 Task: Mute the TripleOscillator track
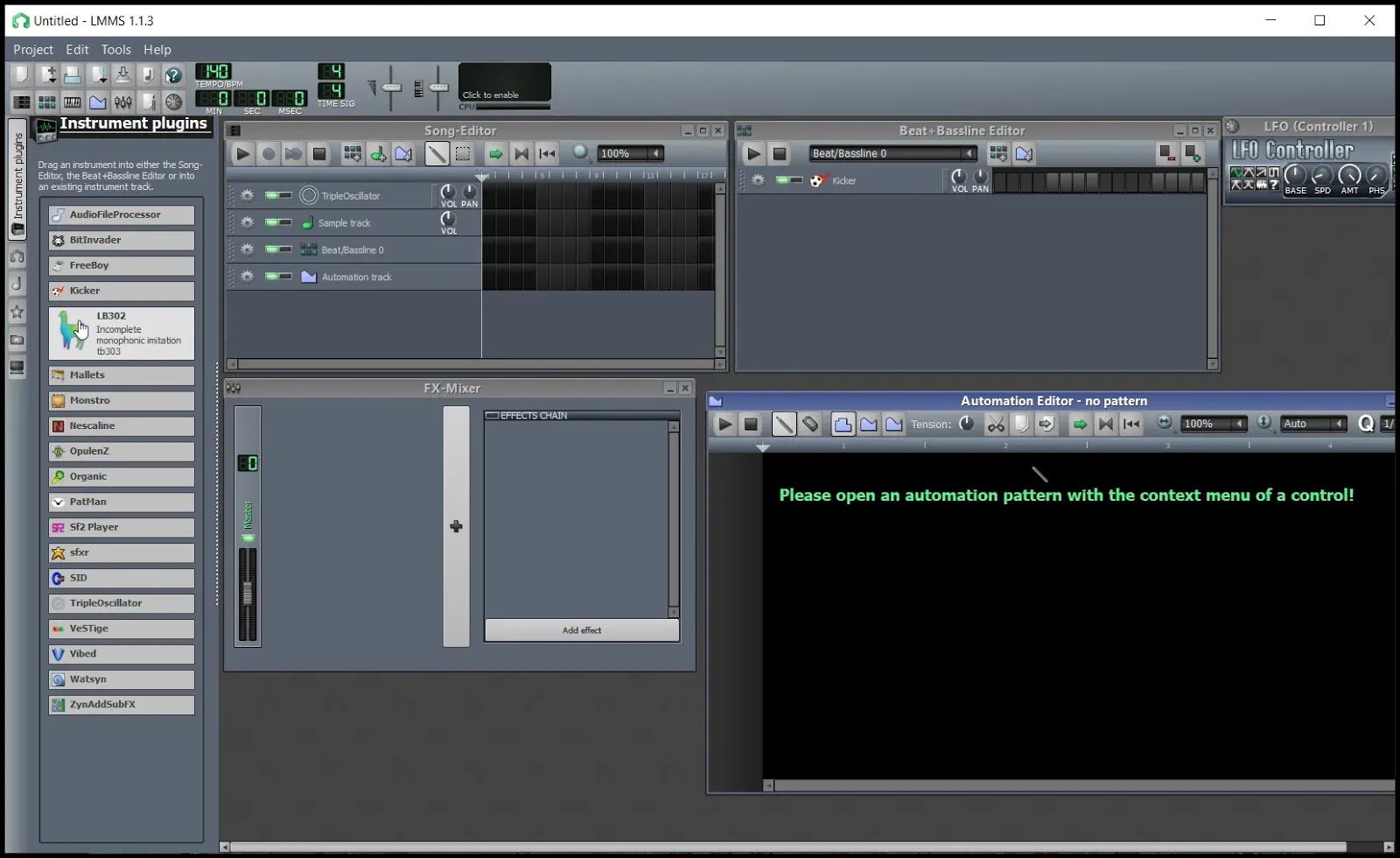[271, 195]
